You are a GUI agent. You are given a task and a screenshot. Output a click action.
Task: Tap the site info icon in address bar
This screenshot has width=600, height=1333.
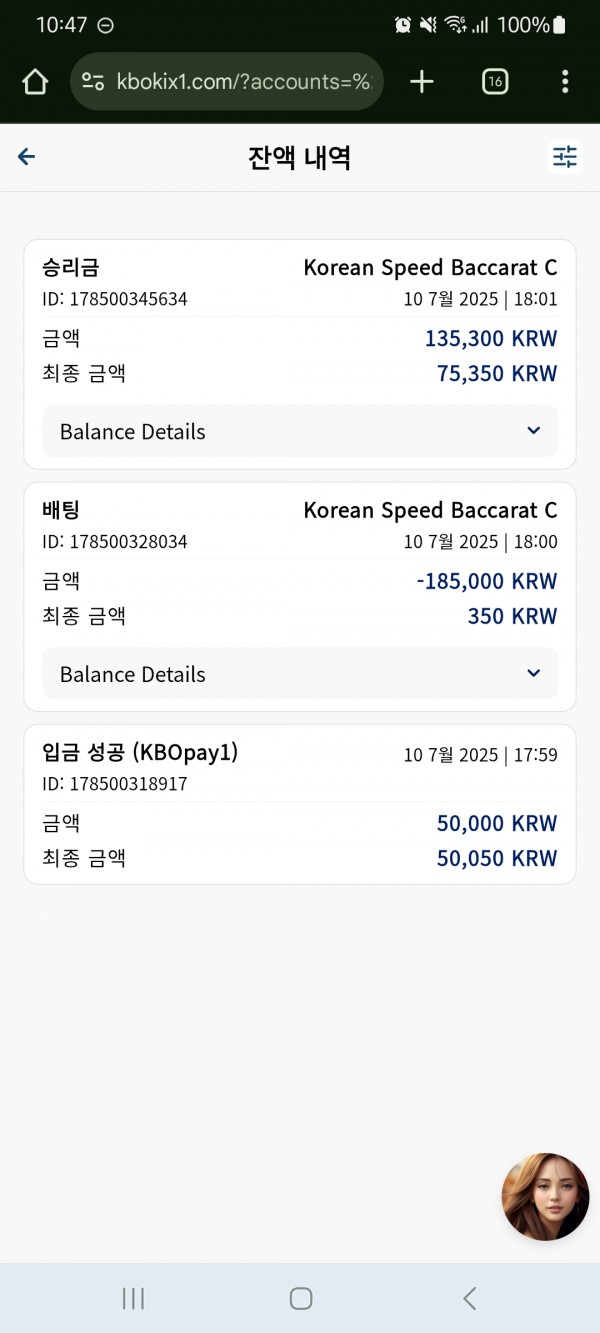(93, 82)
